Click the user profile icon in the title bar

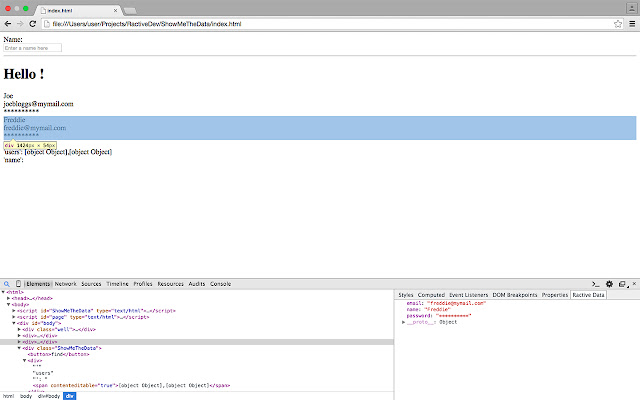tap(631, 8)
